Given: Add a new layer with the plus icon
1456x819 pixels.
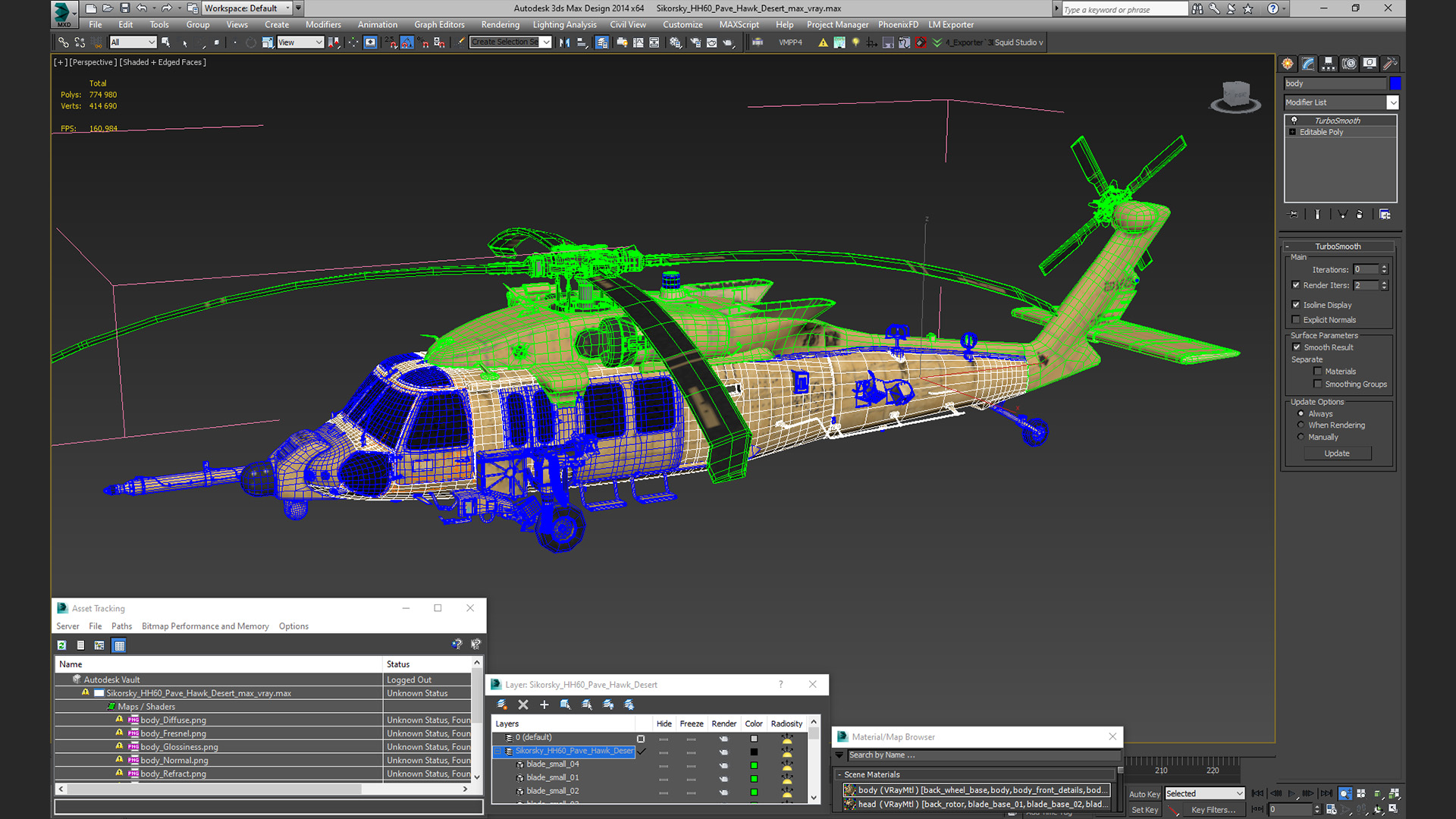Looking at the screenshot, I should 544,704.
